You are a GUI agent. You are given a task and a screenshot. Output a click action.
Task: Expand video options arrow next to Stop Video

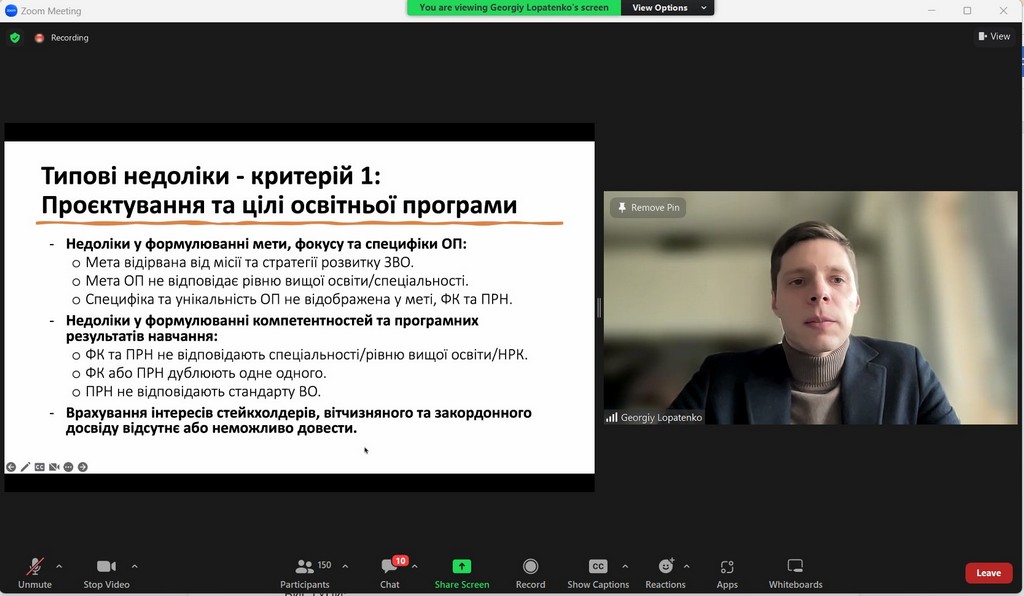click(x=135, y=566)
